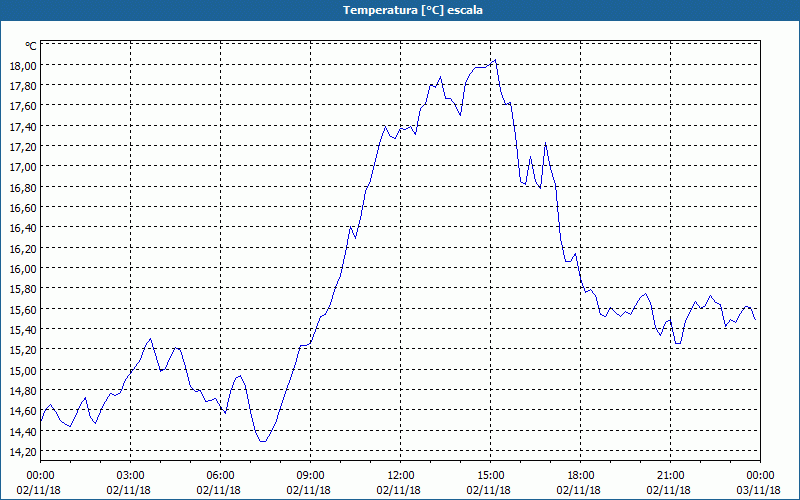
Task: Click the 21:00 time label
Action: pyautogui.click(x=670, y=476)
